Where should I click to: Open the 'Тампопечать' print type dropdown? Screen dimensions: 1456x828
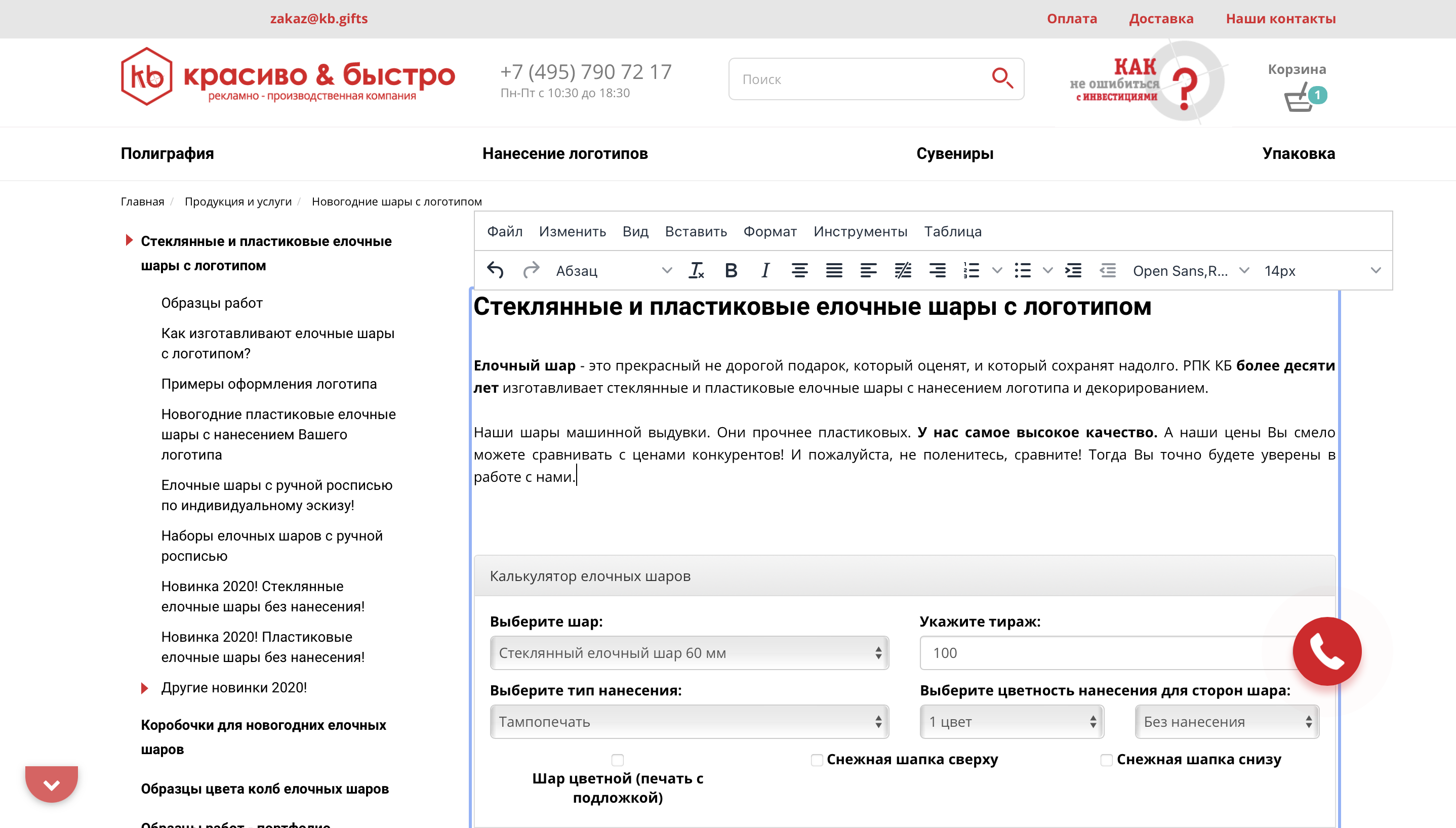(690, 722)
